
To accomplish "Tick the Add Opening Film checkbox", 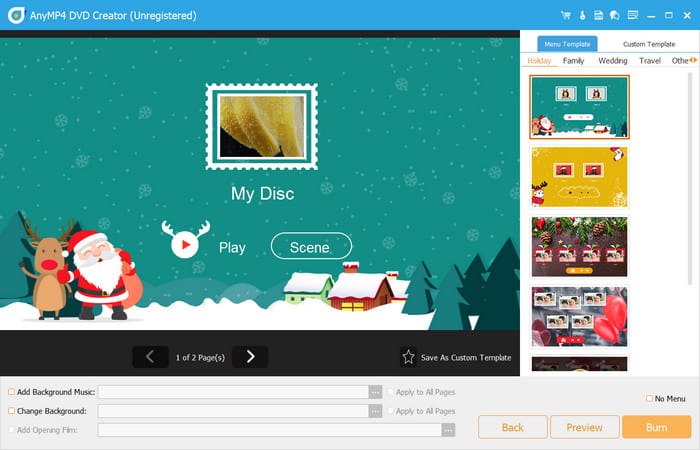I will coord(12,430).
